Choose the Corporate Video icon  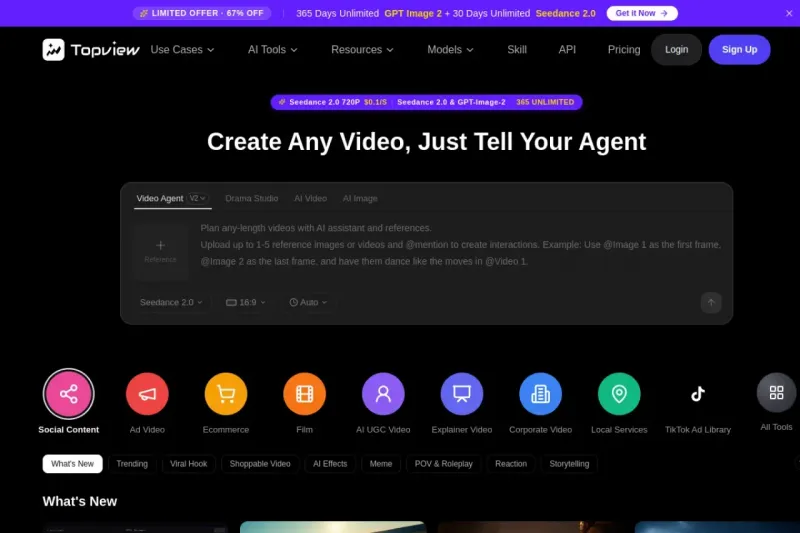pos(540,394)
